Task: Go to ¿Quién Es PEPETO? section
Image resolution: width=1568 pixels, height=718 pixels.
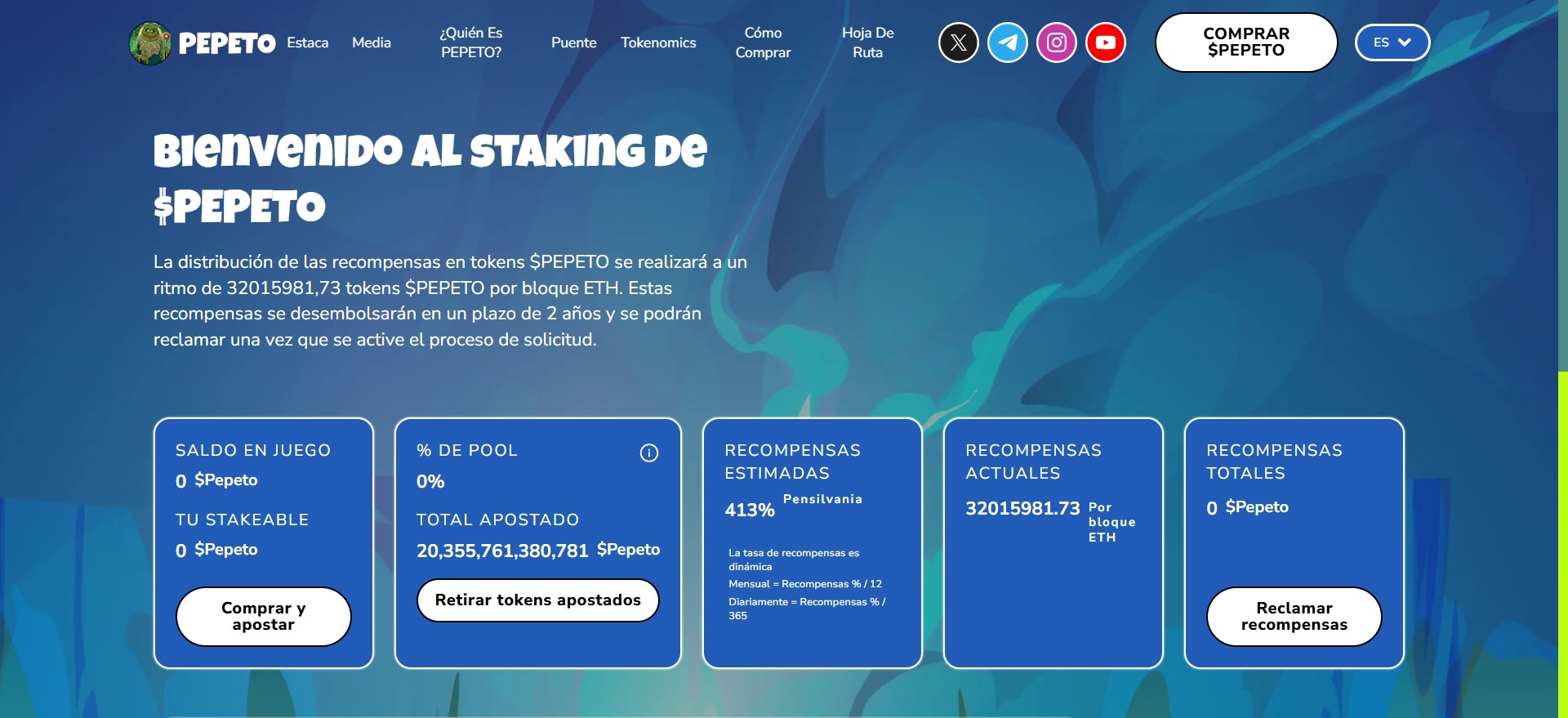Action: (471, 42)
